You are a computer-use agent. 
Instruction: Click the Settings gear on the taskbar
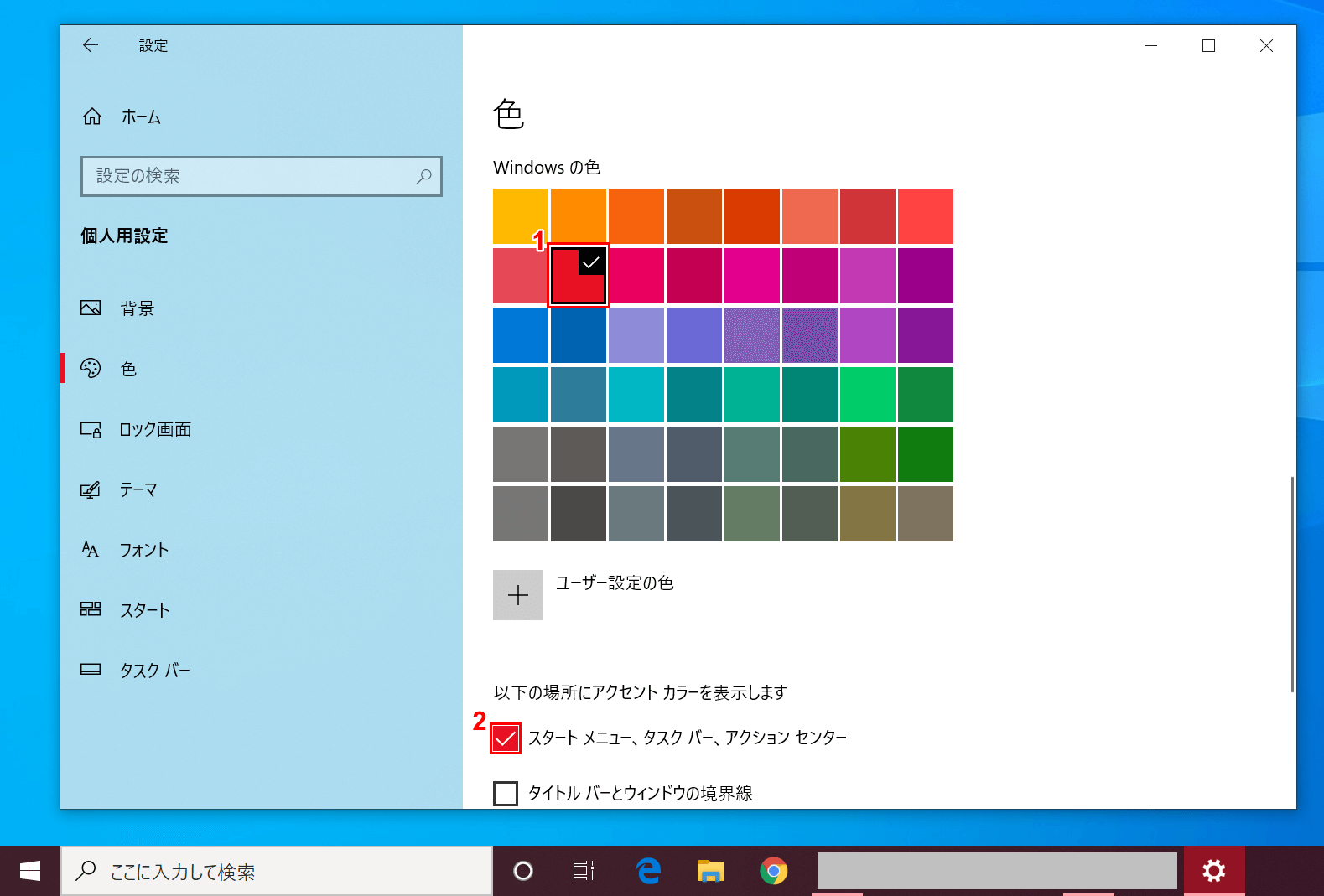coord(1214,872)
